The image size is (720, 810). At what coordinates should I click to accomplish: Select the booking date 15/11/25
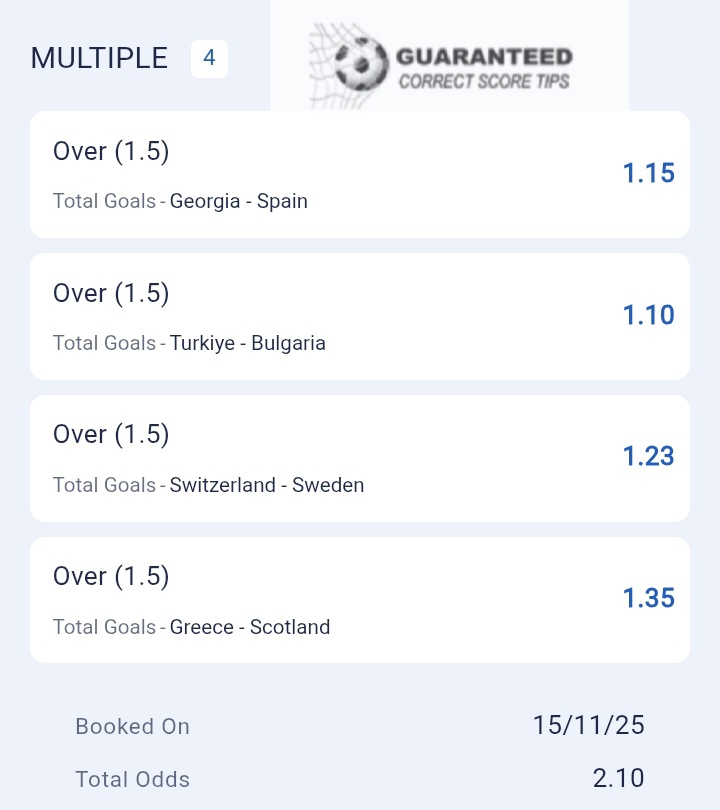[x=588, y=726]
